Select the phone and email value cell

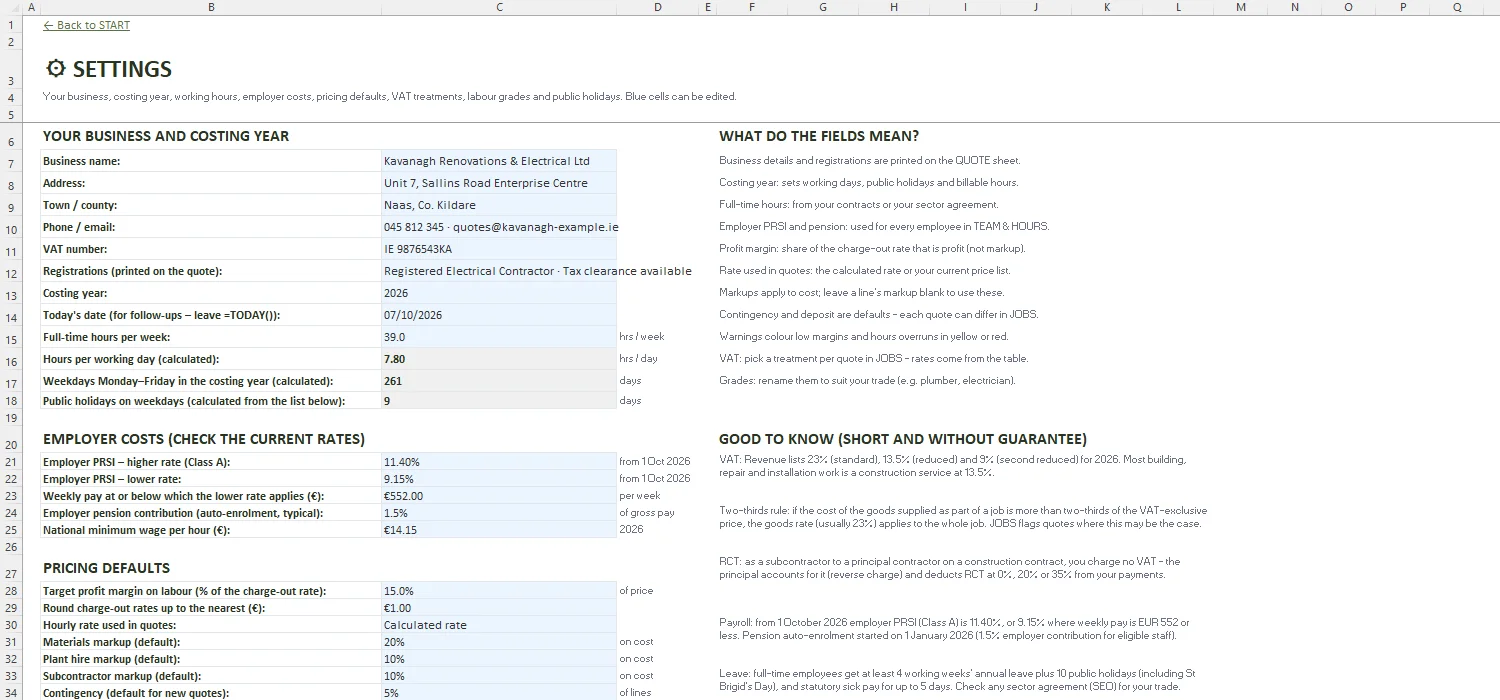pyautogui.click(x=499, y=227)
